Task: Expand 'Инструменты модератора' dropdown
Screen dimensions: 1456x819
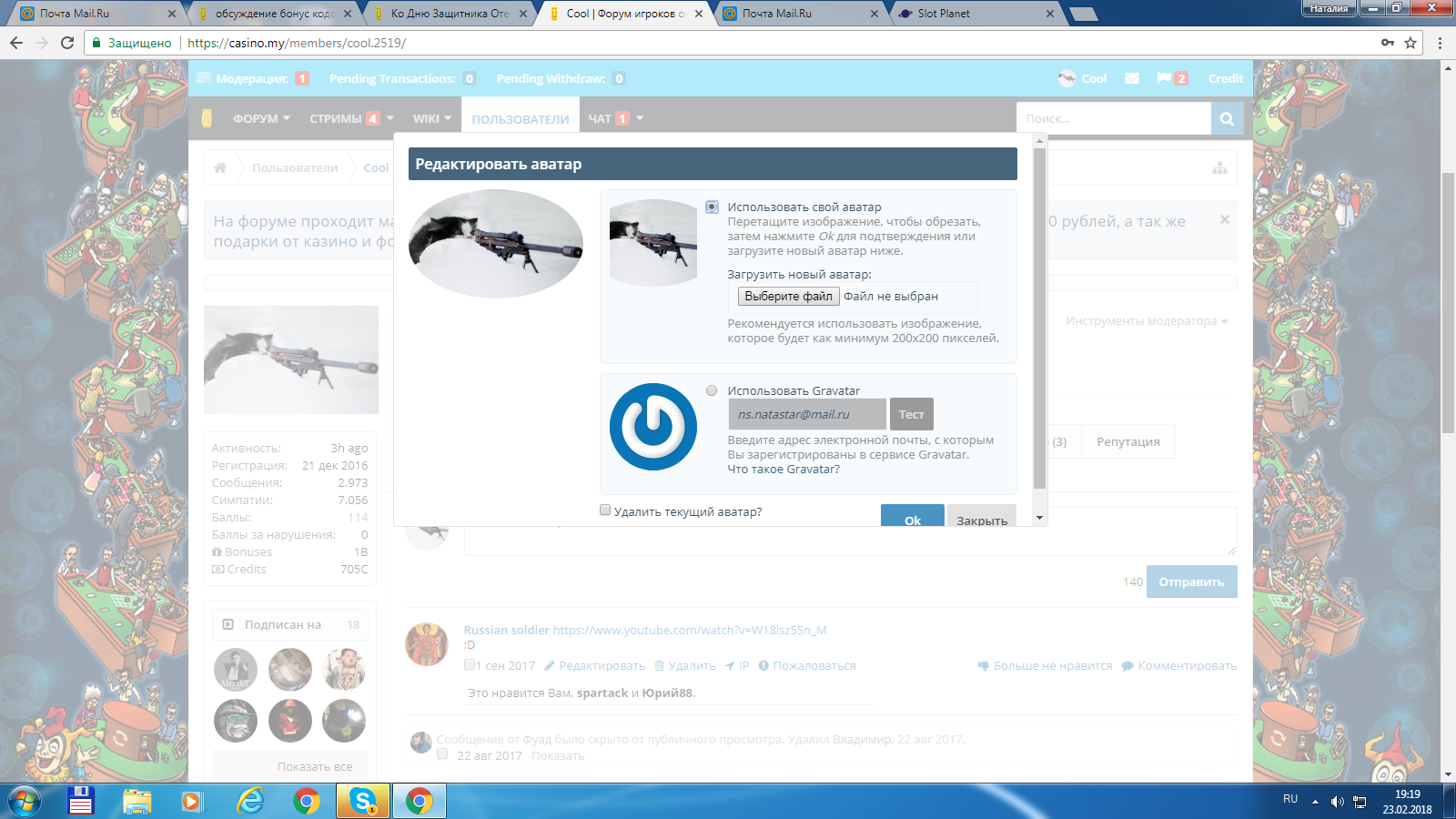Action: pos(1147,321)
